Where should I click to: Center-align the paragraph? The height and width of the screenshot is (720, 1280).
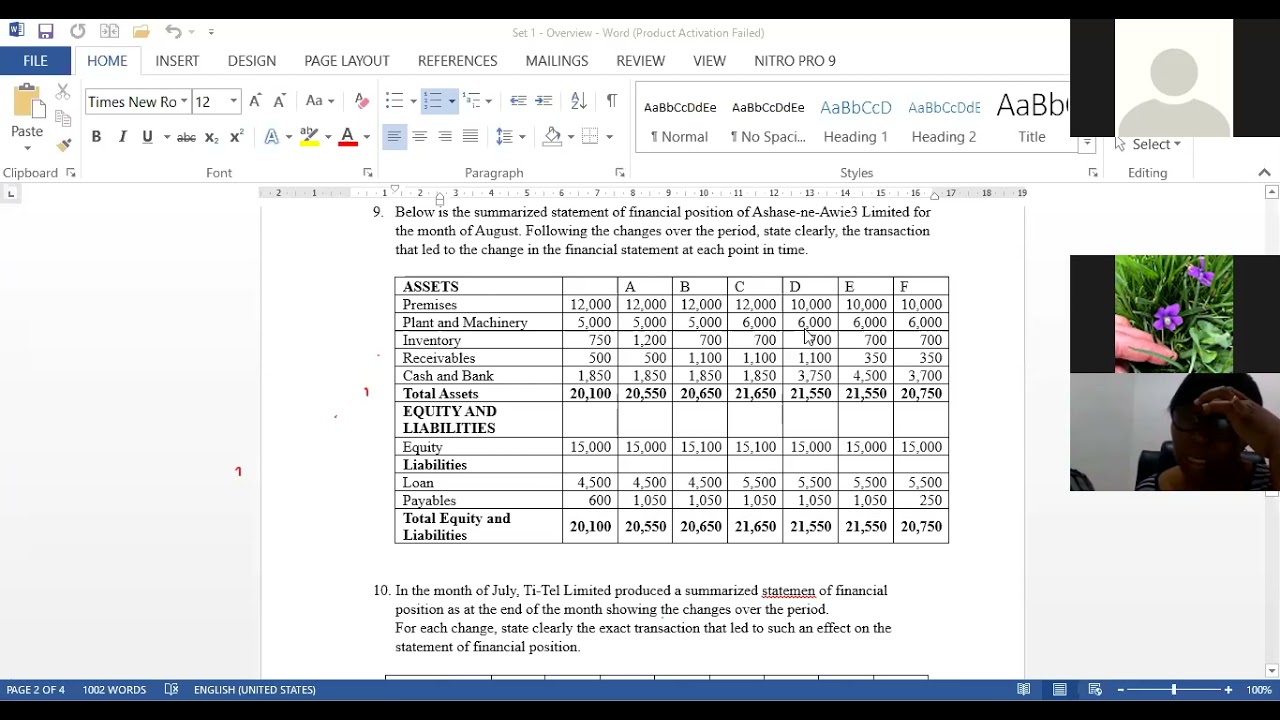420,137
